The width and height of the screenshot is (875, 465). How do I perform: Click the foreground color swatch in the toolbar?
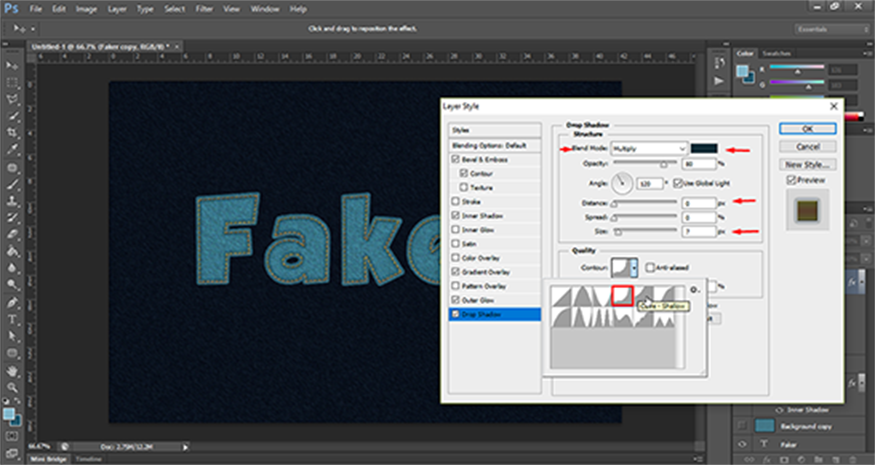point(8,412)
